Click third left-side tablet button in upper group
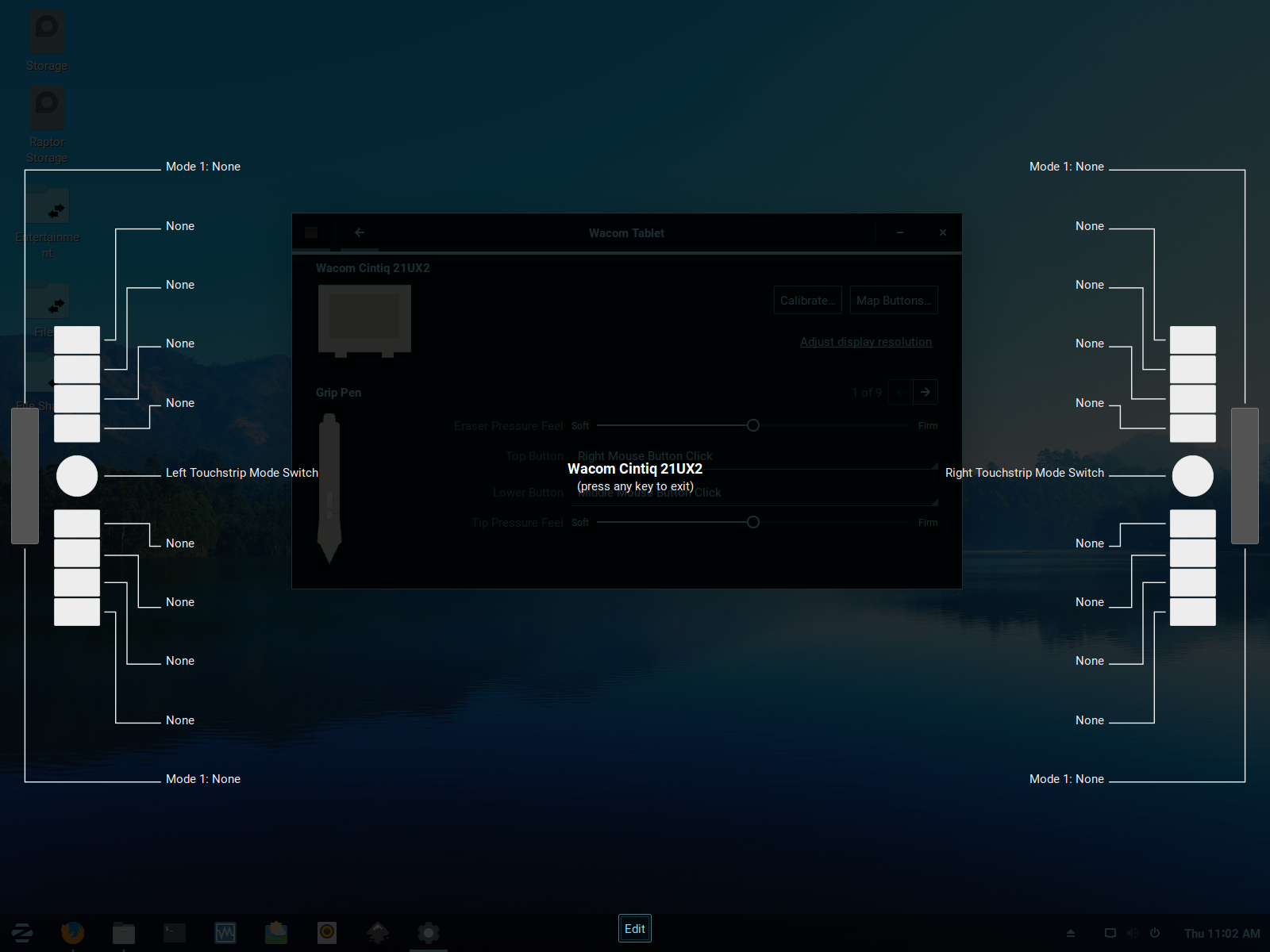Image resolution: width=1270 pixels, height=952 pixels. 77,399
